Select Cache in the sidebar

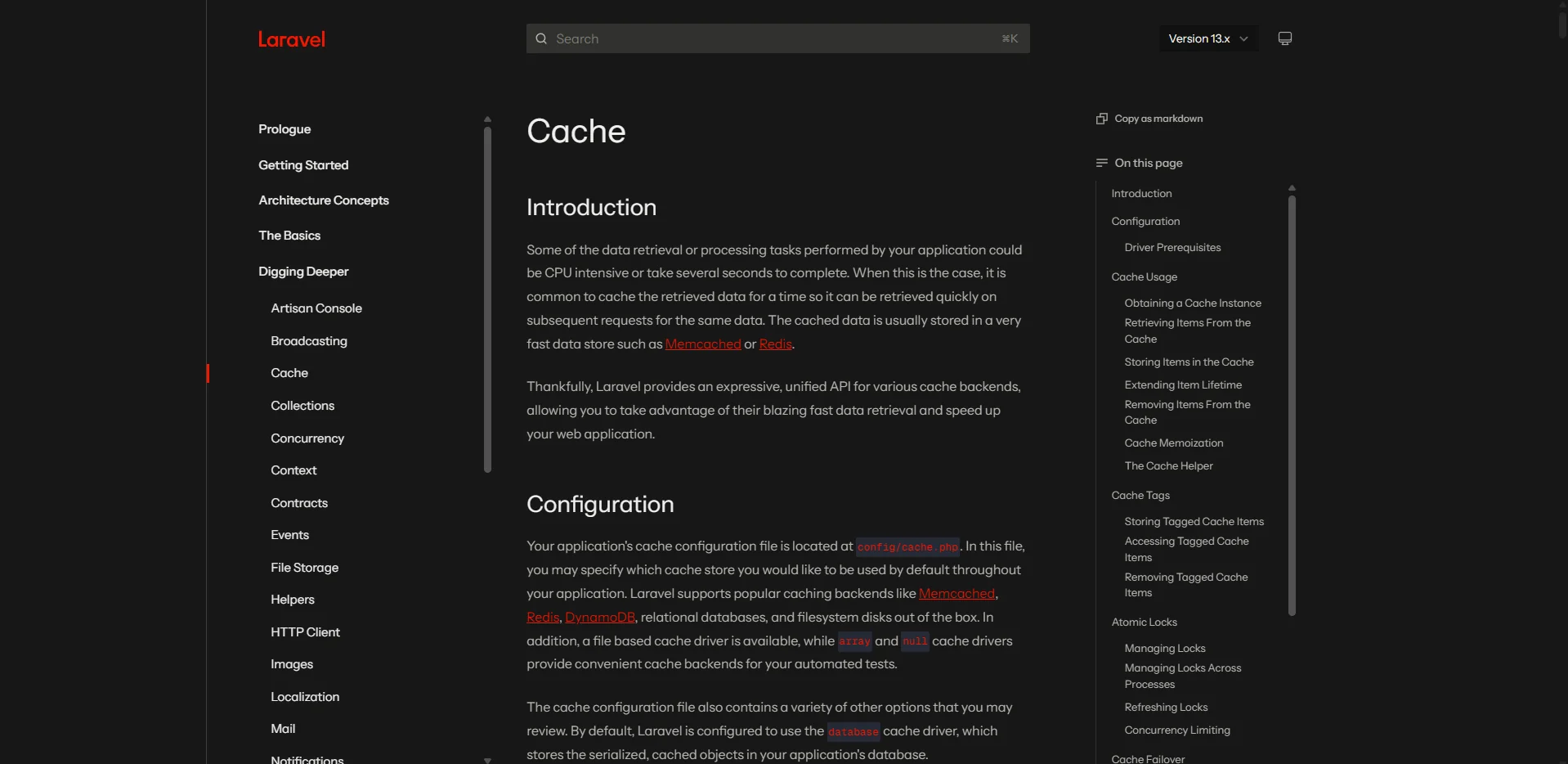289,373
